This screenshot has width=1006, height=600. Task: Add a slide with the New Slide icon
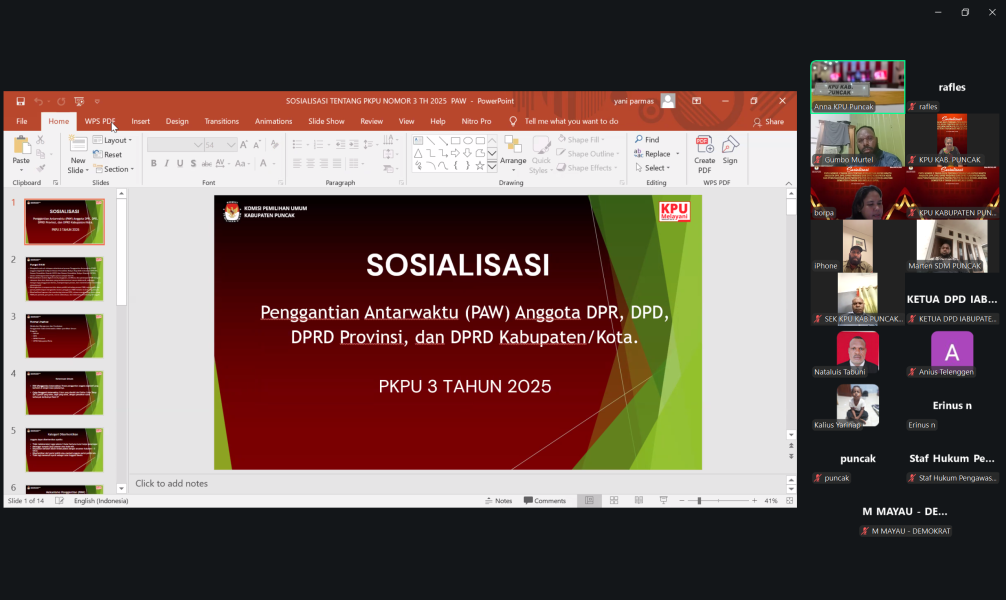pyautogui.click(x=78, y=150)
